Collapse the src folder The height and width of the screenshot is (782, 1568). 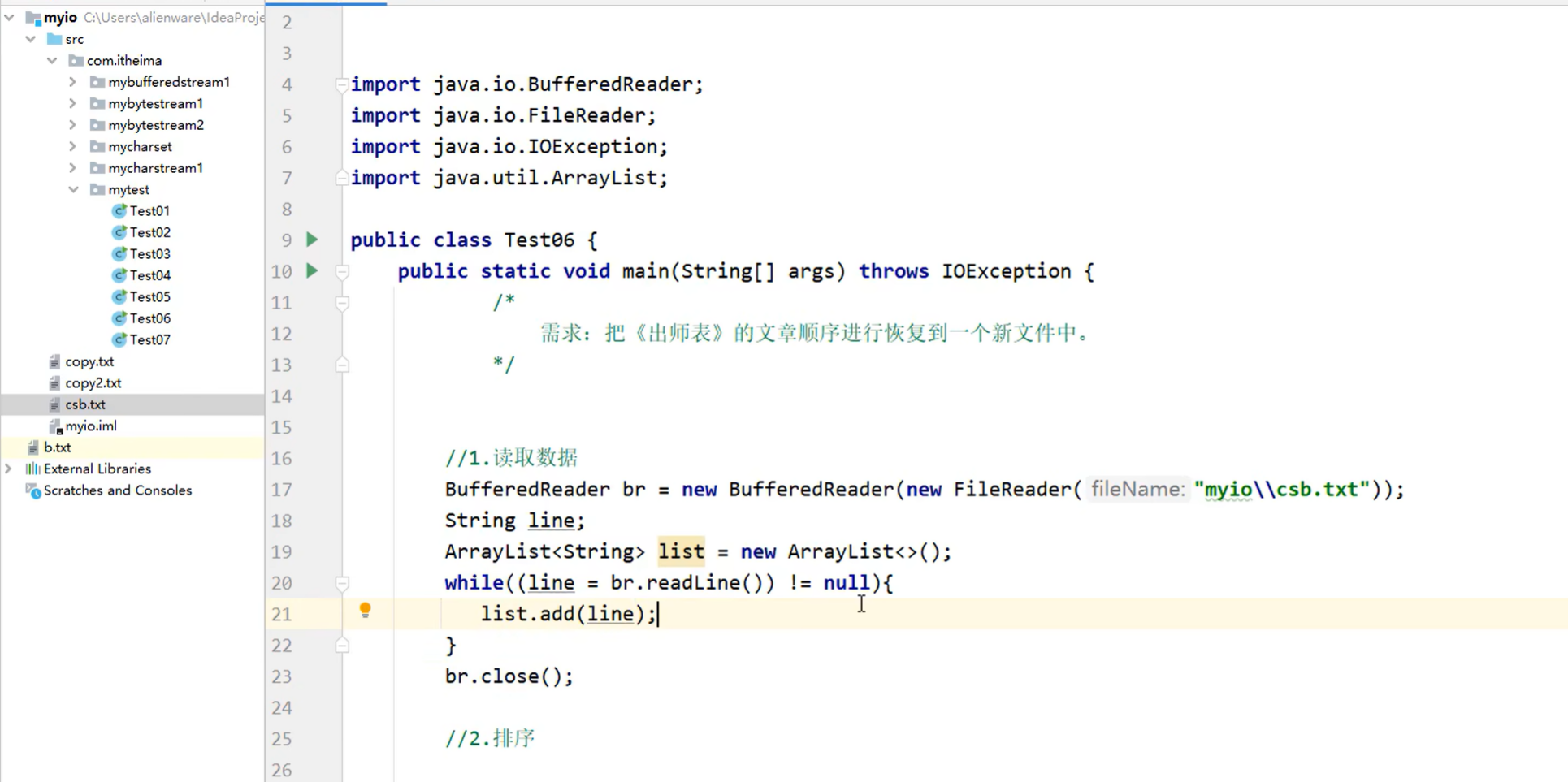pyautogui.click(x=31, y=38)
